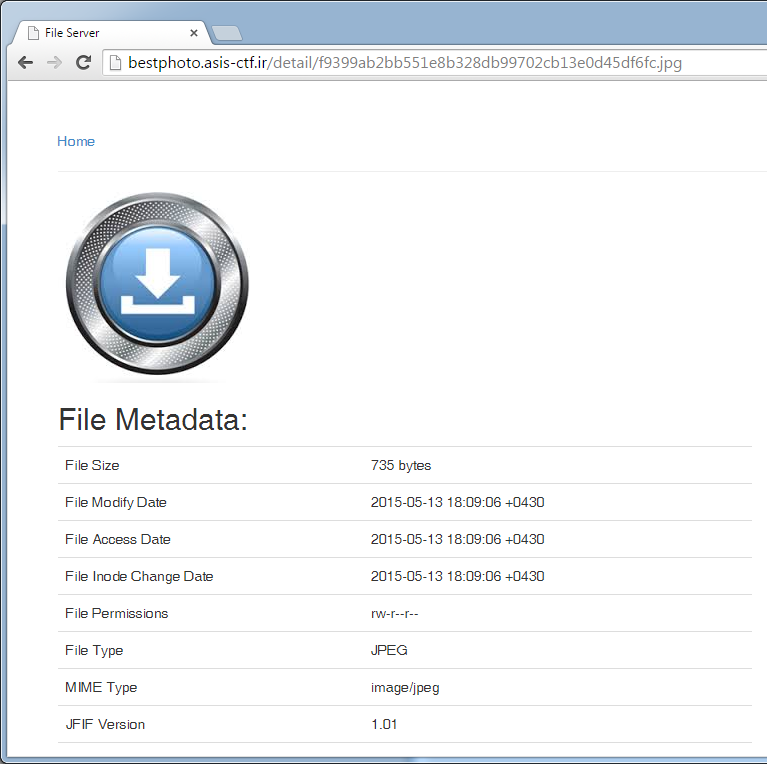767x764 pixels.
Task: Open a new browser tab
Action: 227,34
